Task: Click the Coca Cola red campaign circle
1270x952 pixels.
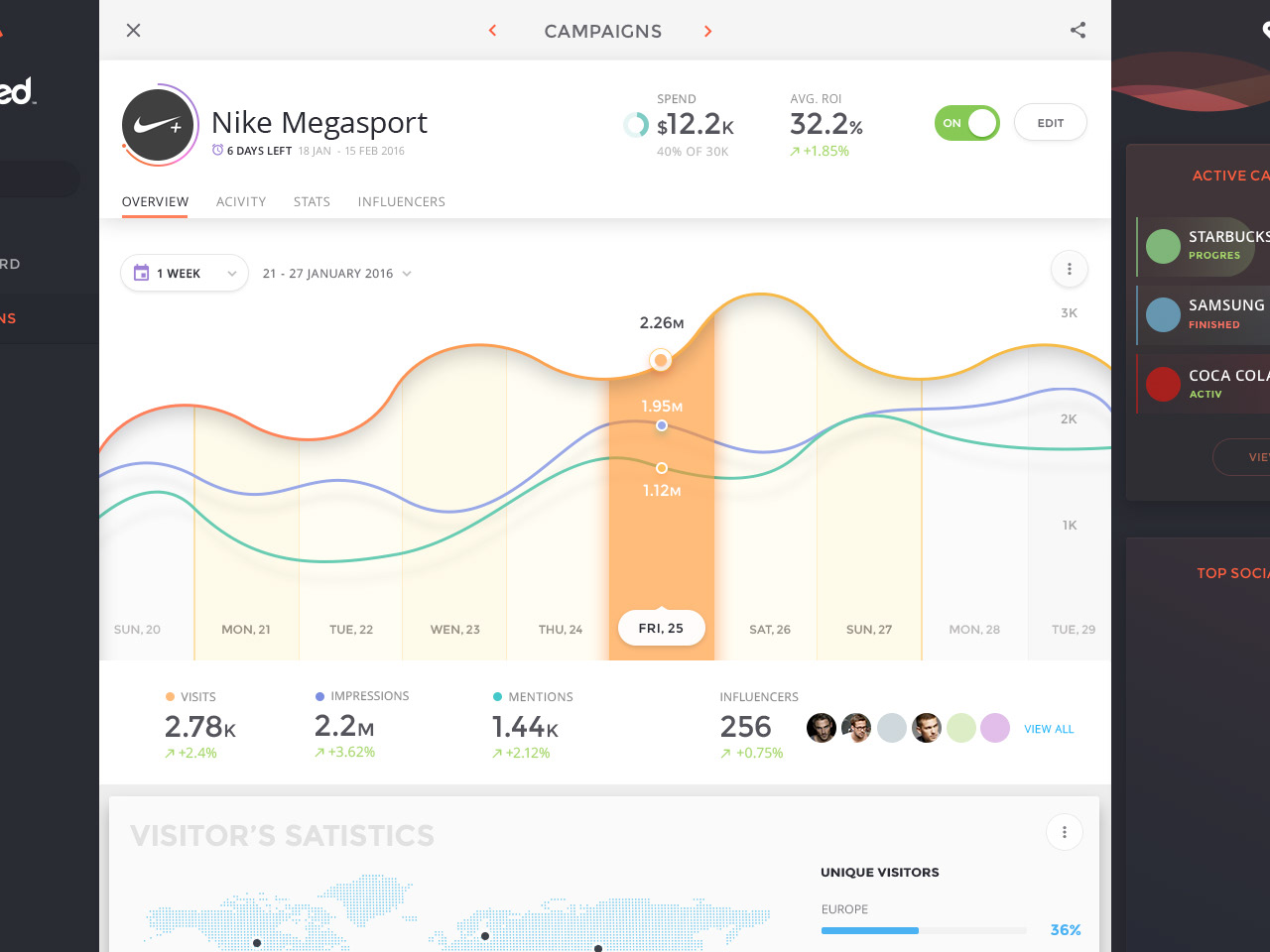Action: (x=1163, y=384)
